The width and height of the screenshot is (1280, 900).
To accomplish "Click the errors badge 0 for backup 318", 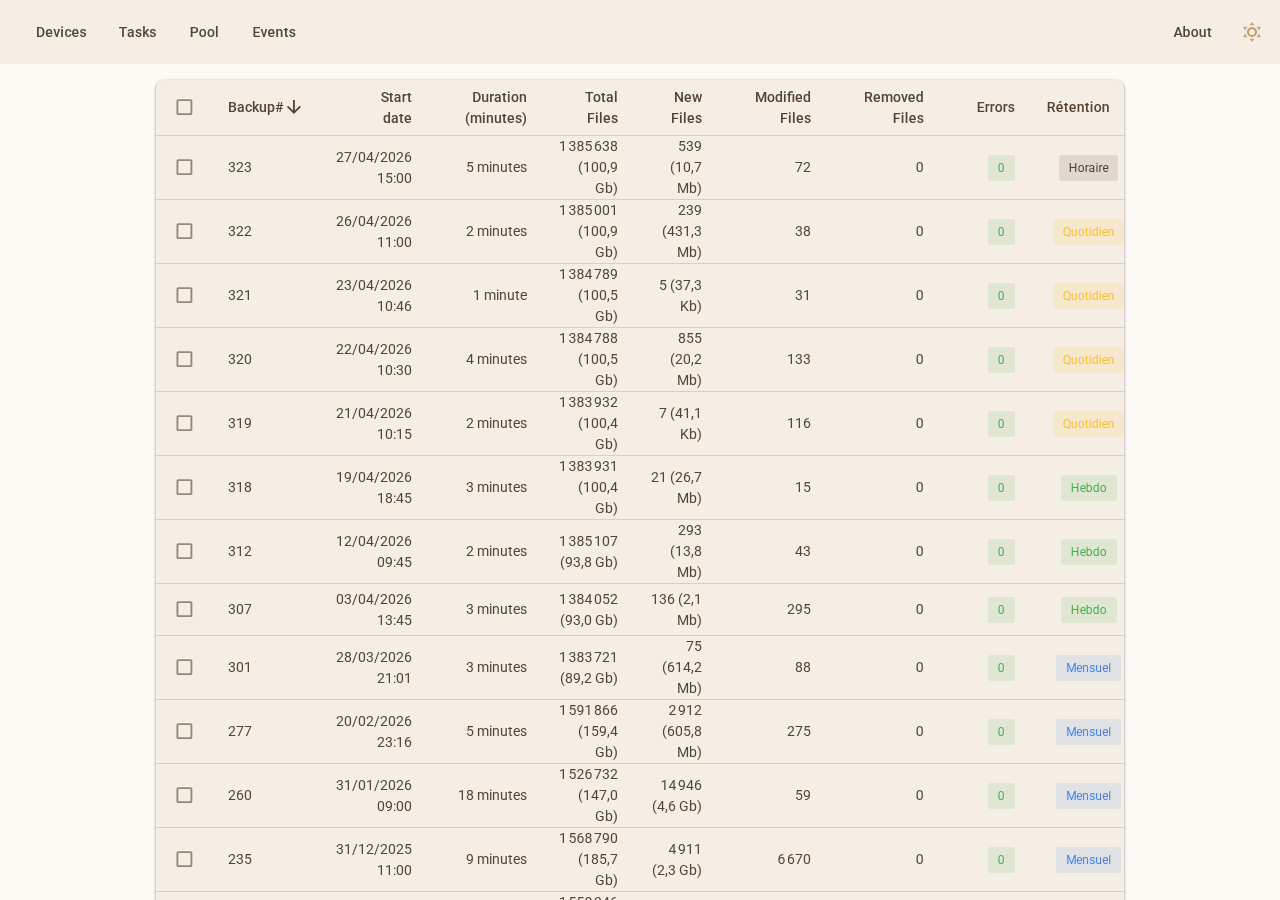I will click(x=1001, y=488).
